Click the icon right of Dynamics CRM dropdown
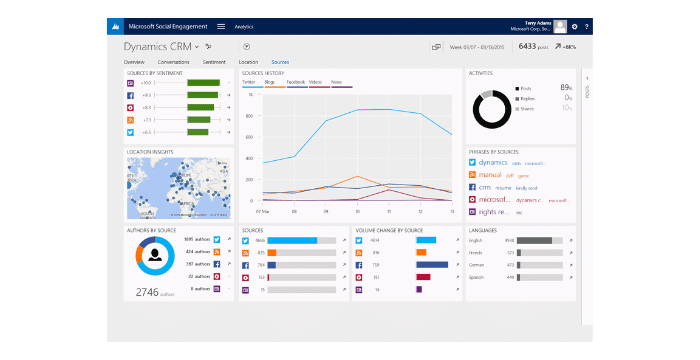This screenshot has height=360, width=700. (x=208, y=46)
